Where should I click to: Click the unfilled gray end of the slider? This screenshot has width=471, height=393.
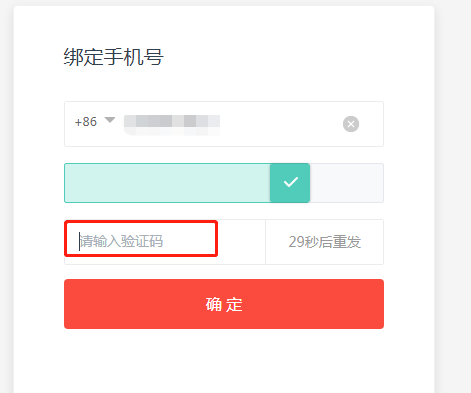(347, 183)
